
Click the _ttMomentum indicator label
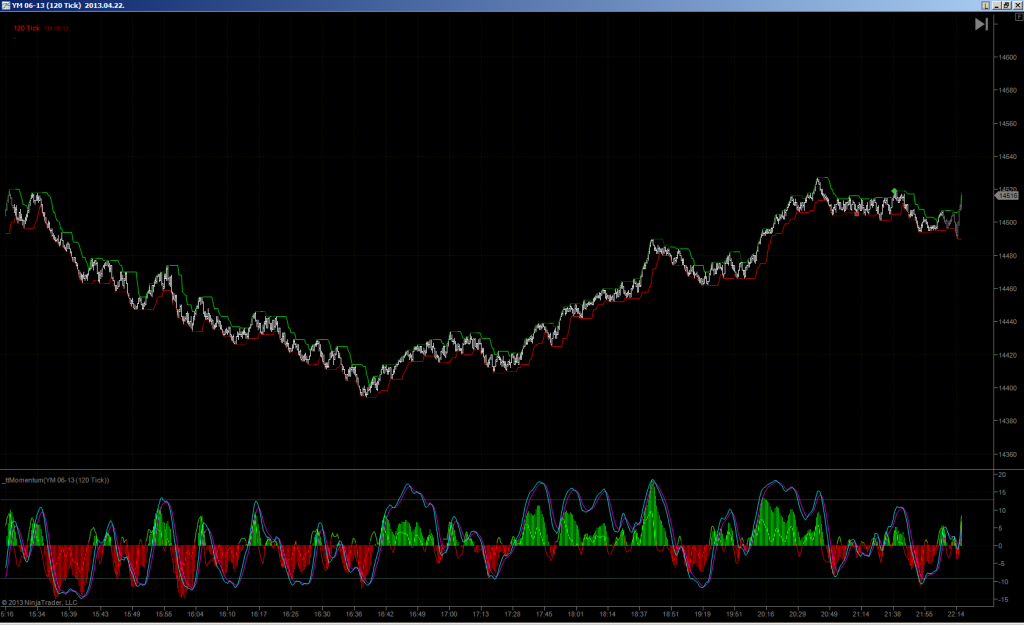pyautogui.click(x=56, y=480)
